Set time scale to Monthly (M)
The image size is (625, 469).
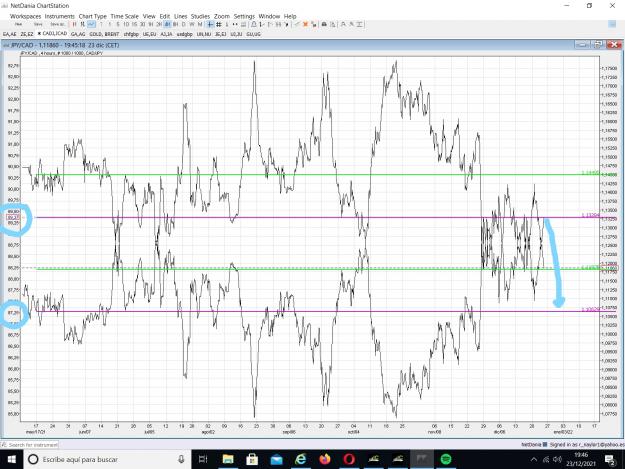coord(200,24)
